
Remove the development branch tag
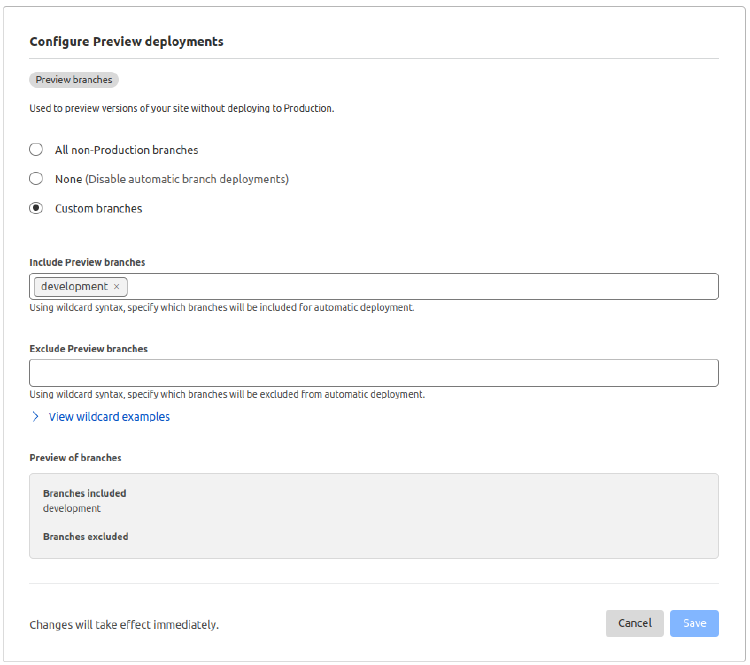(117, 287)
